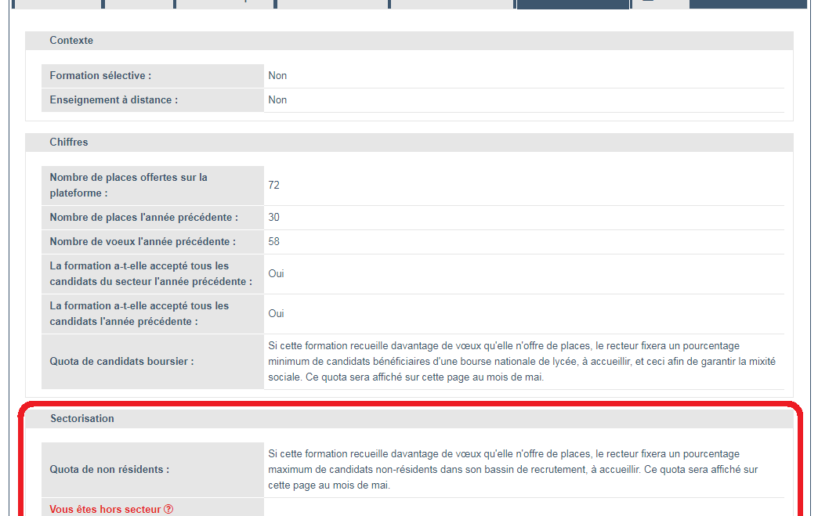This screenshot has width=818, height=516.
Task: Click "Nombre de places l'année précédente" label
Action: [x=144, y=217]
